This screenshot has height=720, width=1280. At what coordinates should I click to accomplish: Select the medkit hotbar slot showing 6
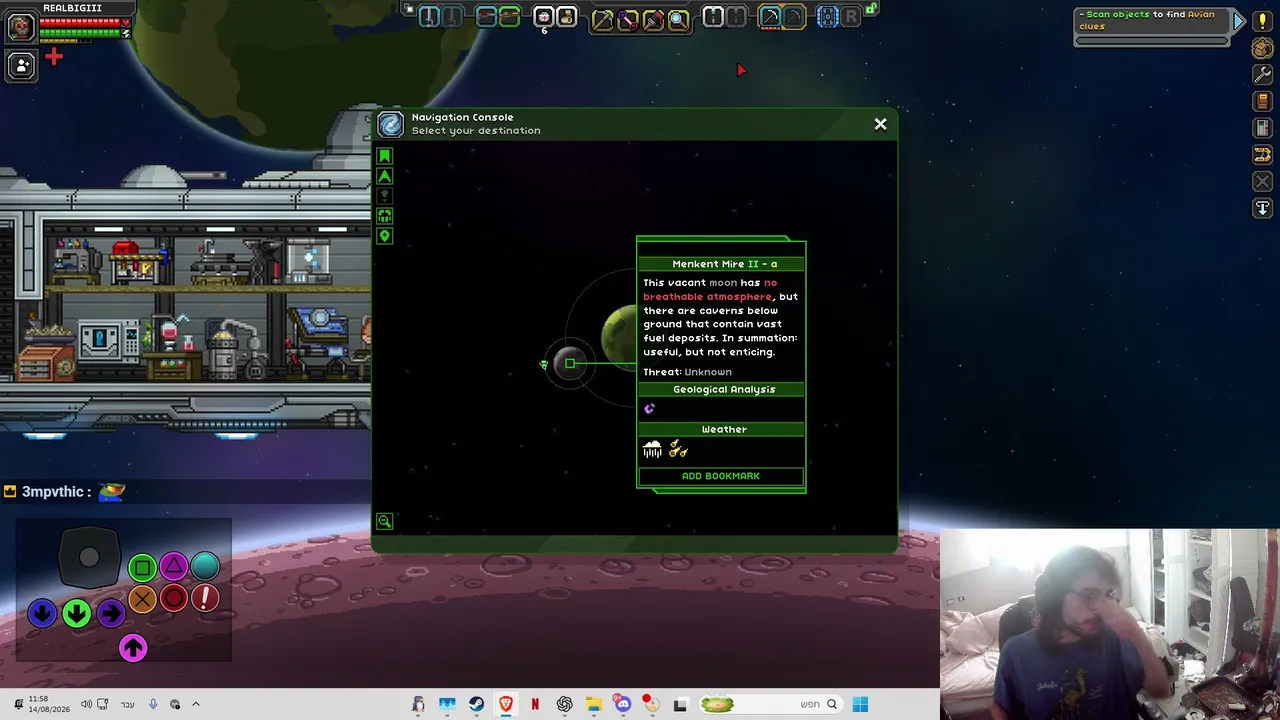tap(543, 17)
